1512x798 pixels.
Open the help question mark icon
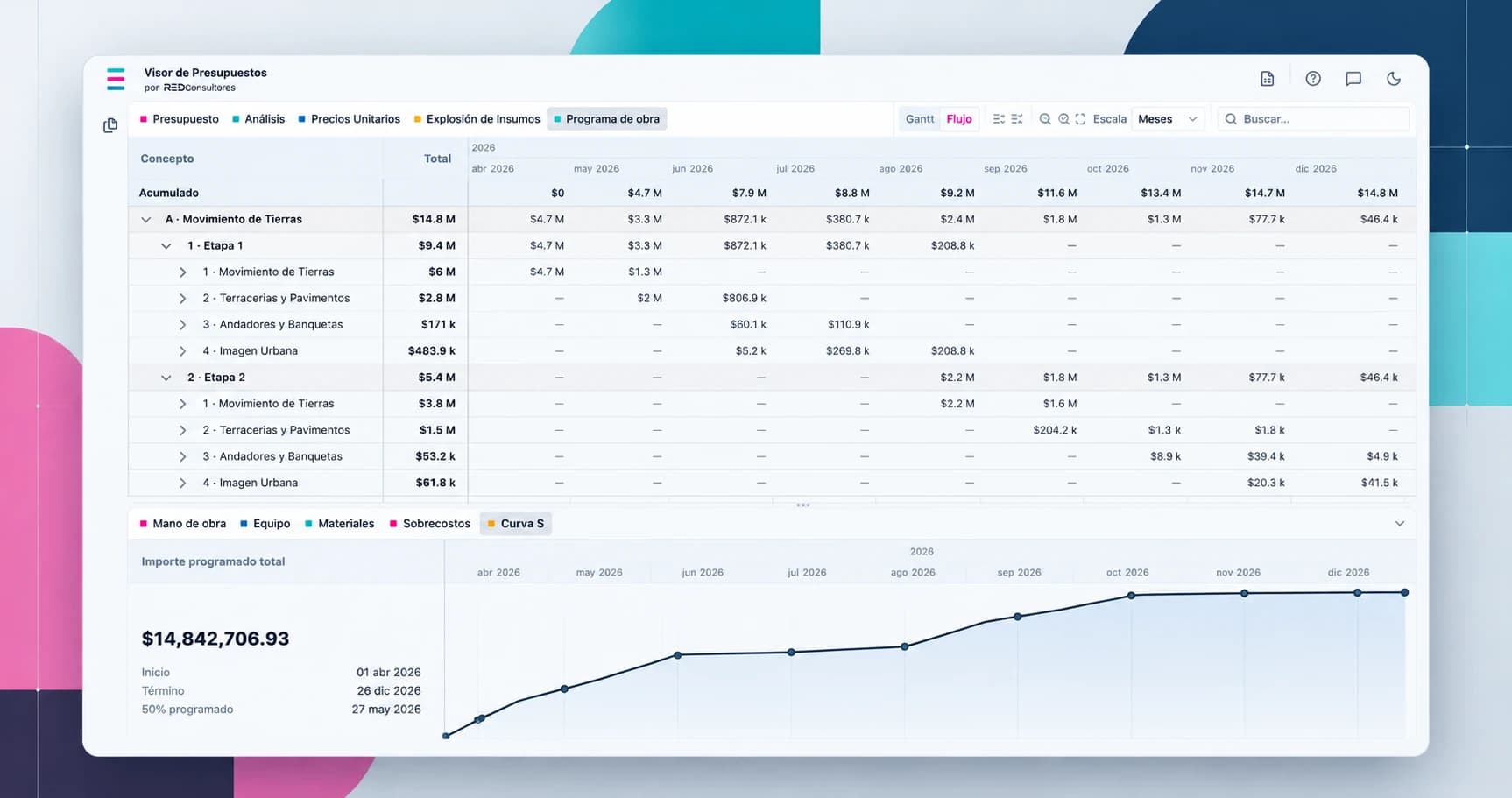click(x=1312, y=79)
